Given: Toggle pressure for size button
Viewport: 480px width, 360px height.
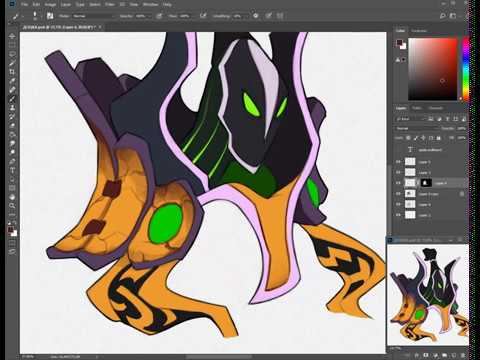Looking at the screenshot, I should [269, 16].
